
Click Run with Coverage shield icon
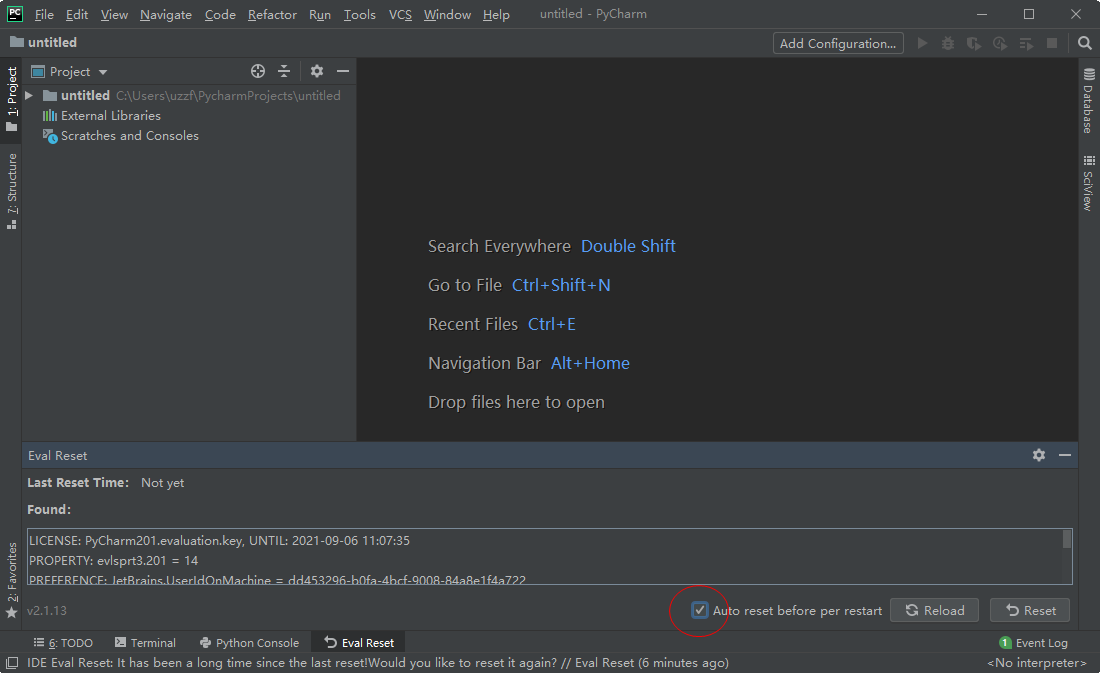(974, 44)
